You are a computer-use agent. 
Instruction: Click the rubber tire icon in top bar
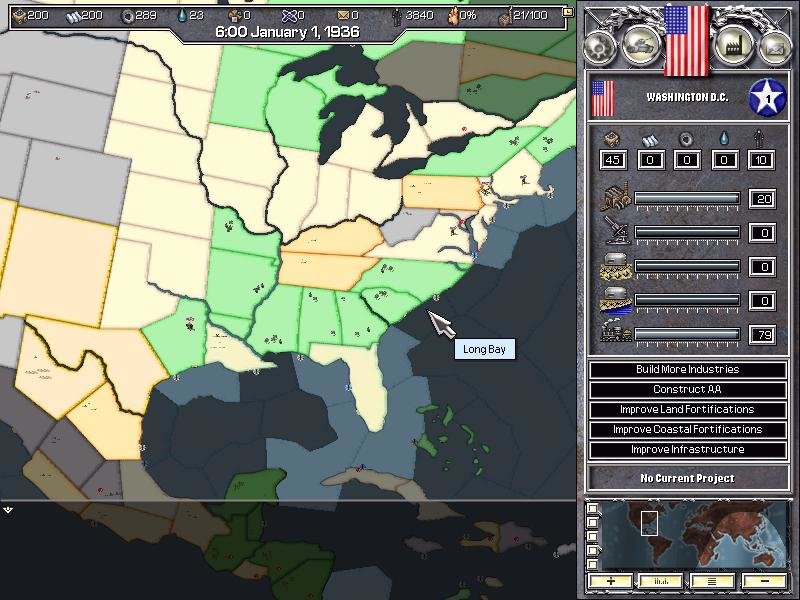coord(127,16)
